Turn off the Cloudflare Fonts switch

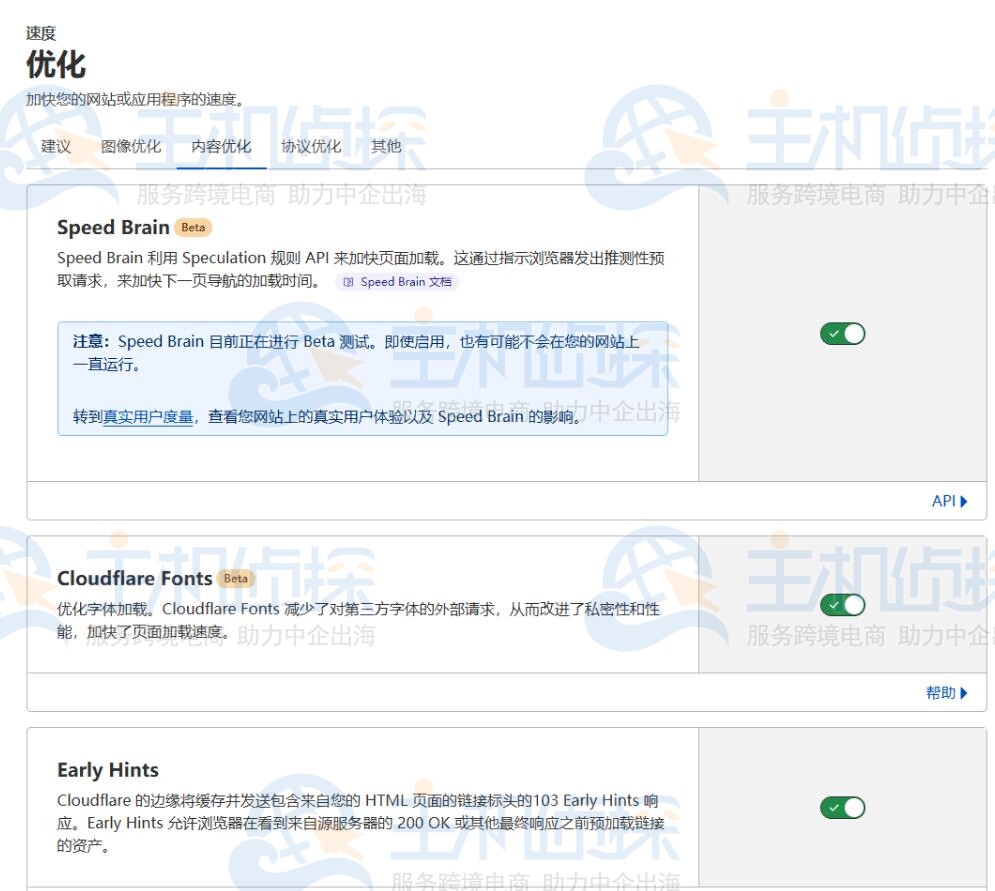coord(842,605)
